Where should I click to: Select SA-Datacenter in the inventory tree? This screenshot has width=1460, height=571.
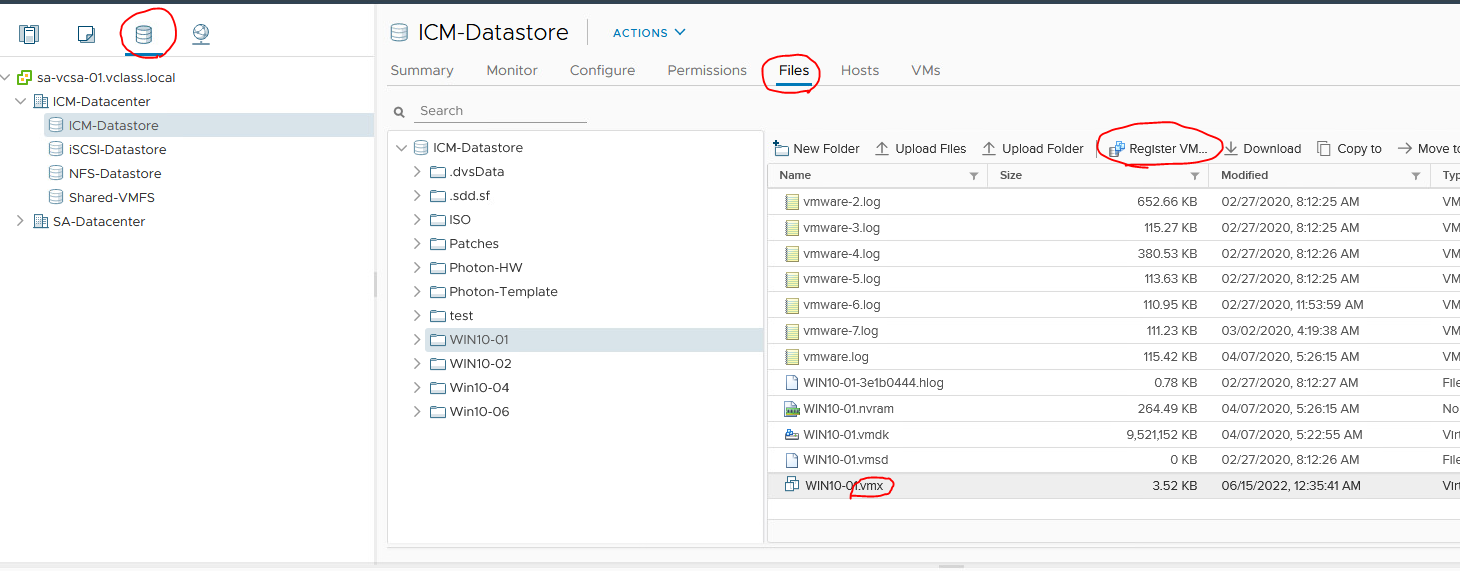point(99,221)
